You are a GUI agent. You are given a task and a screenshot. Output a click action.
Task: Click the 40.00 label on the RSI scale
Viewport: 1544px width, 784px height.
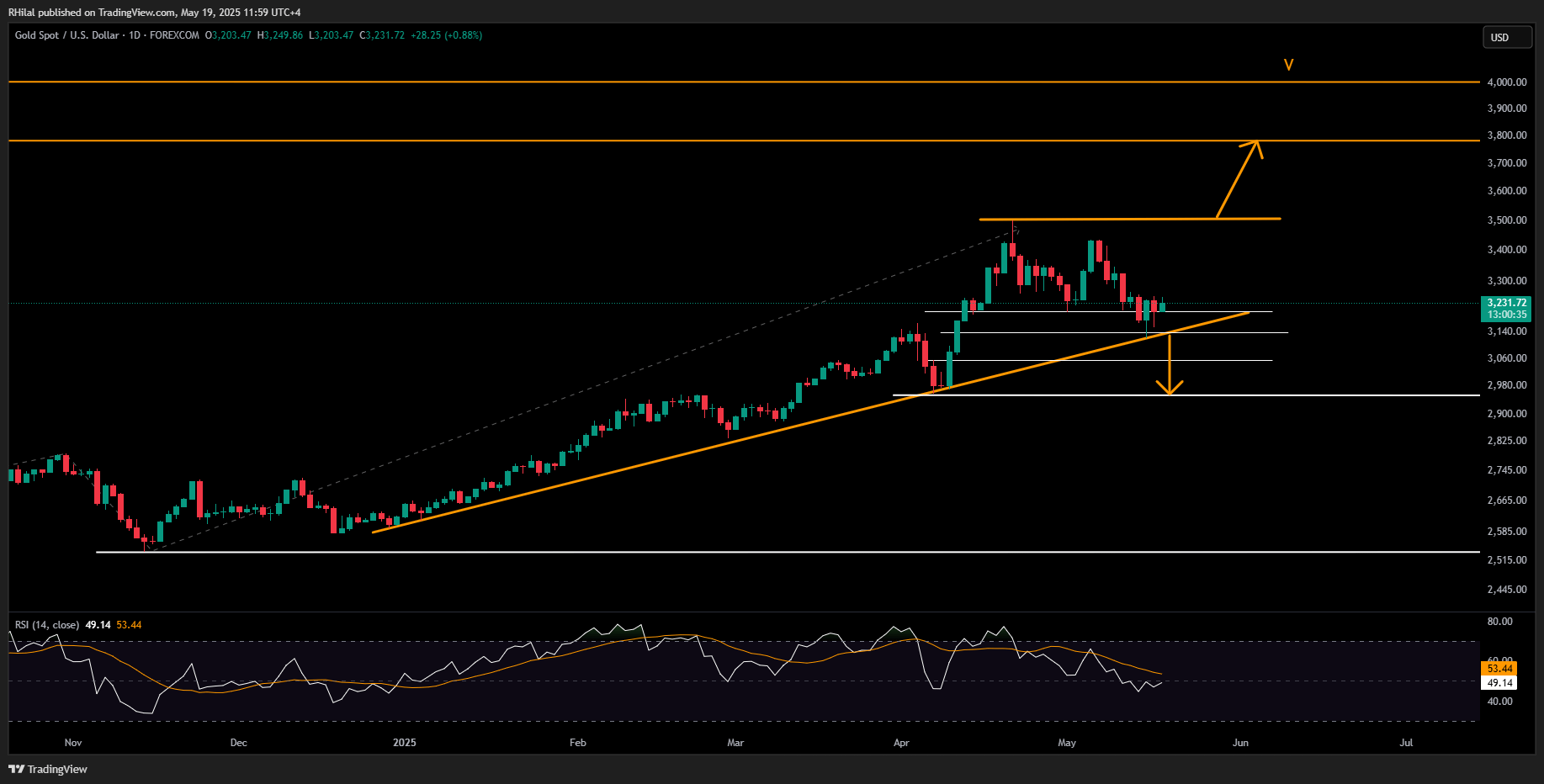coord(1500,702)
